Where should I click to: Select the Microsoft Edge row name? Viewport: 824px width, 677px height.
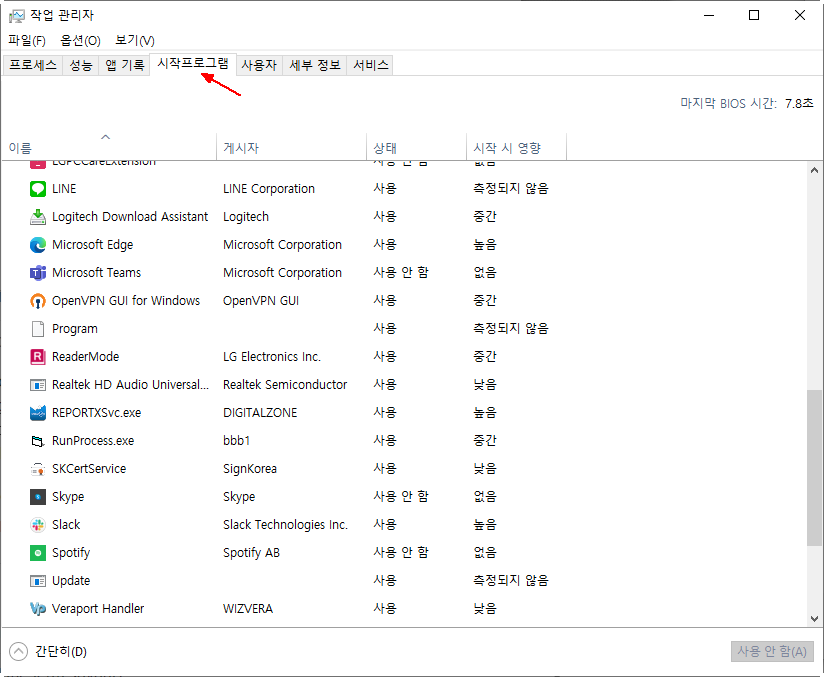pos(92,245)
